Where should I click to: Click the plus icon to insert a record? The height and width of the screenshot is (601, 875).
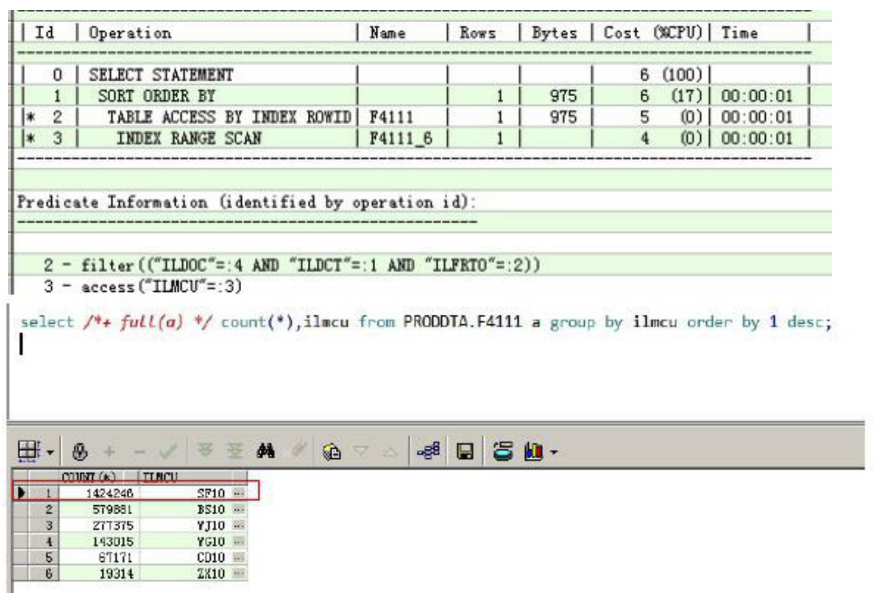click(x=110, y=451)
